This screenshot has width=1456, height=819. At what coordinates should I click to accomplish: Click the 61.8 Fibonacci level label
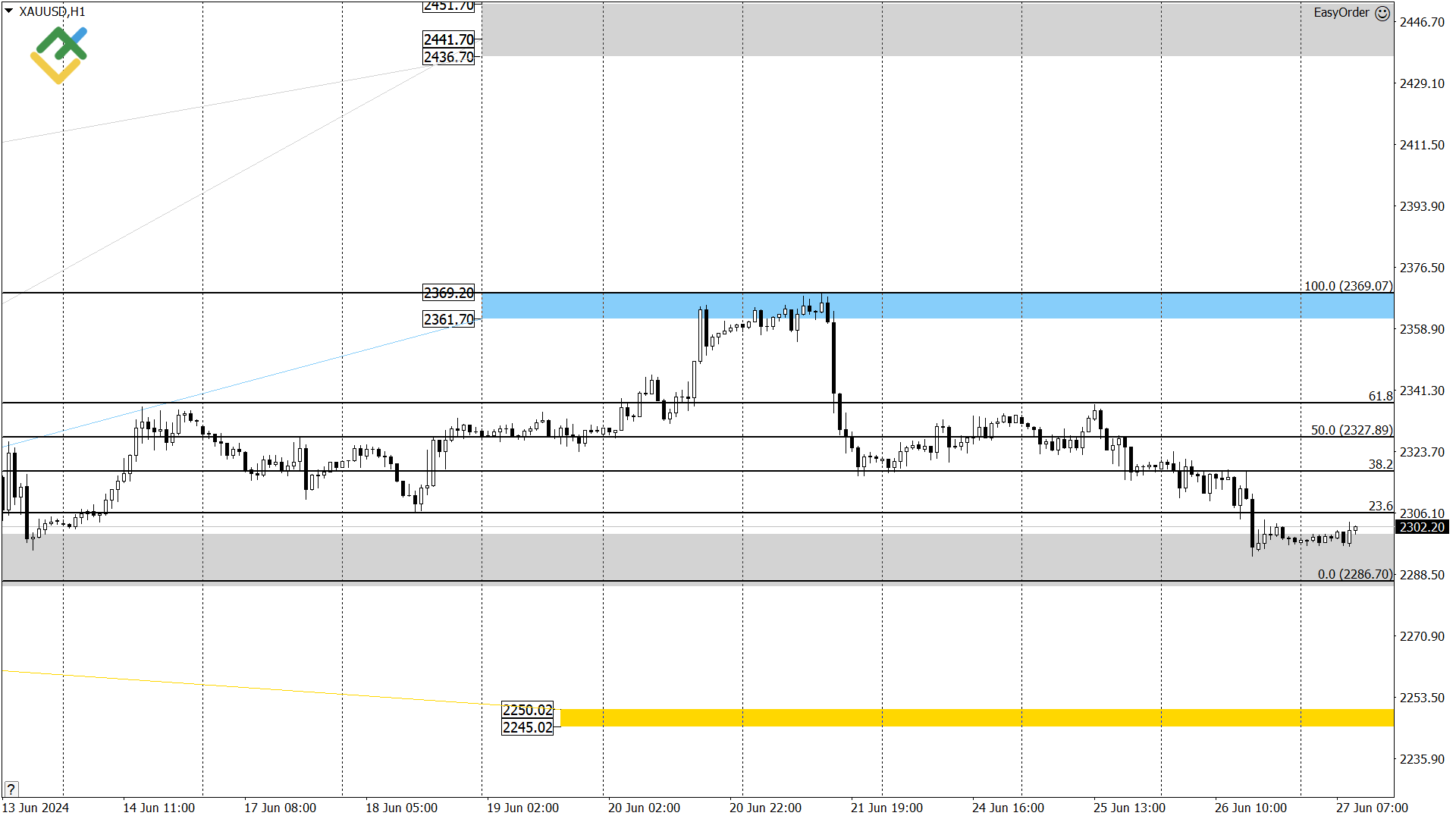click(x=1380, y=396)
